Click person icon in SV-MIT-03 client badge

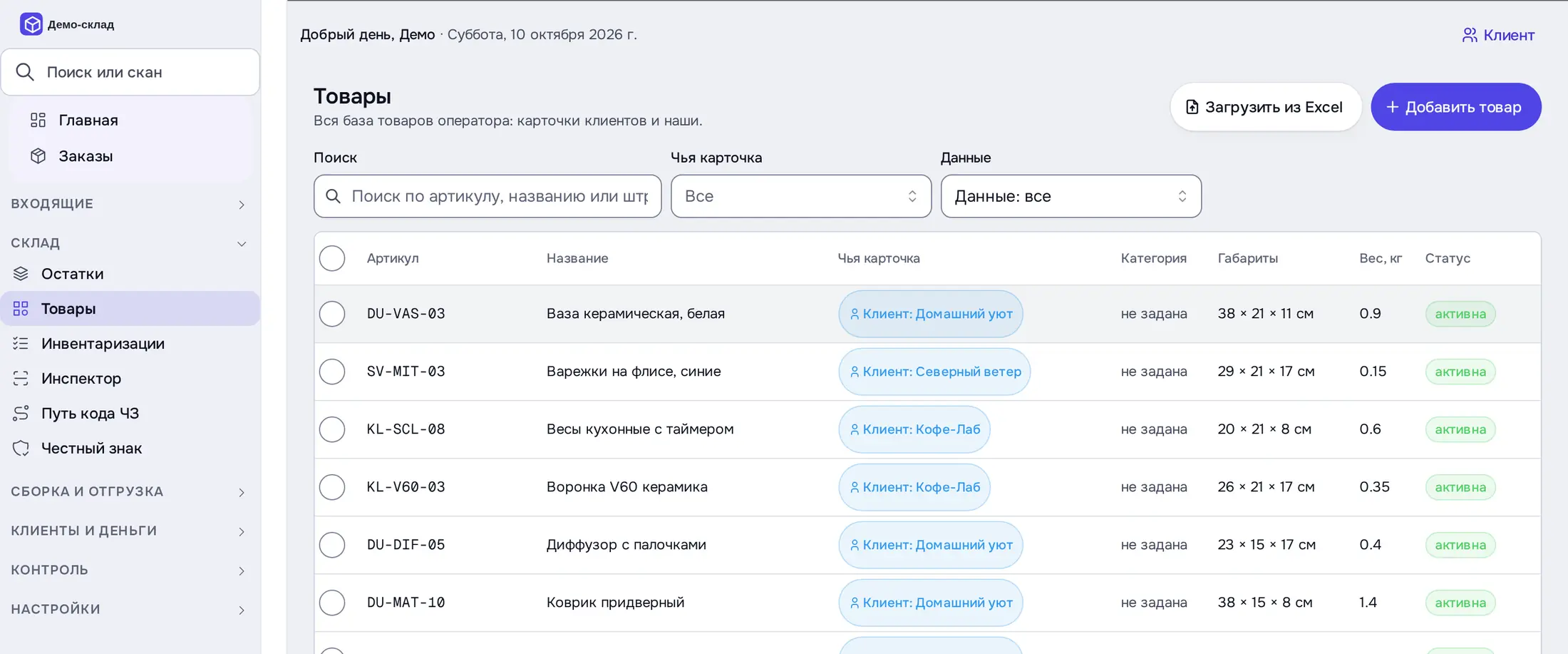pos(855,372)
